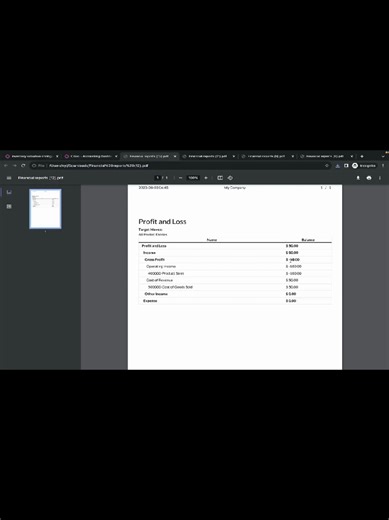Viewport: 389px width, 520px height.
Task: Click the "Cost of Goods Sold" account row
Action: (235, 287)
